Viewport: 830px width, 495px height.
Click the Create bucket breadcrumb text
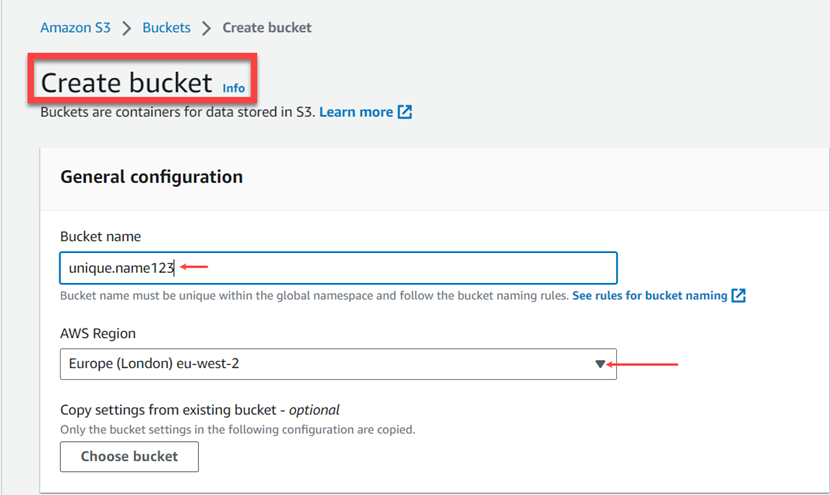pyautogui.click(x=267, y=28)
